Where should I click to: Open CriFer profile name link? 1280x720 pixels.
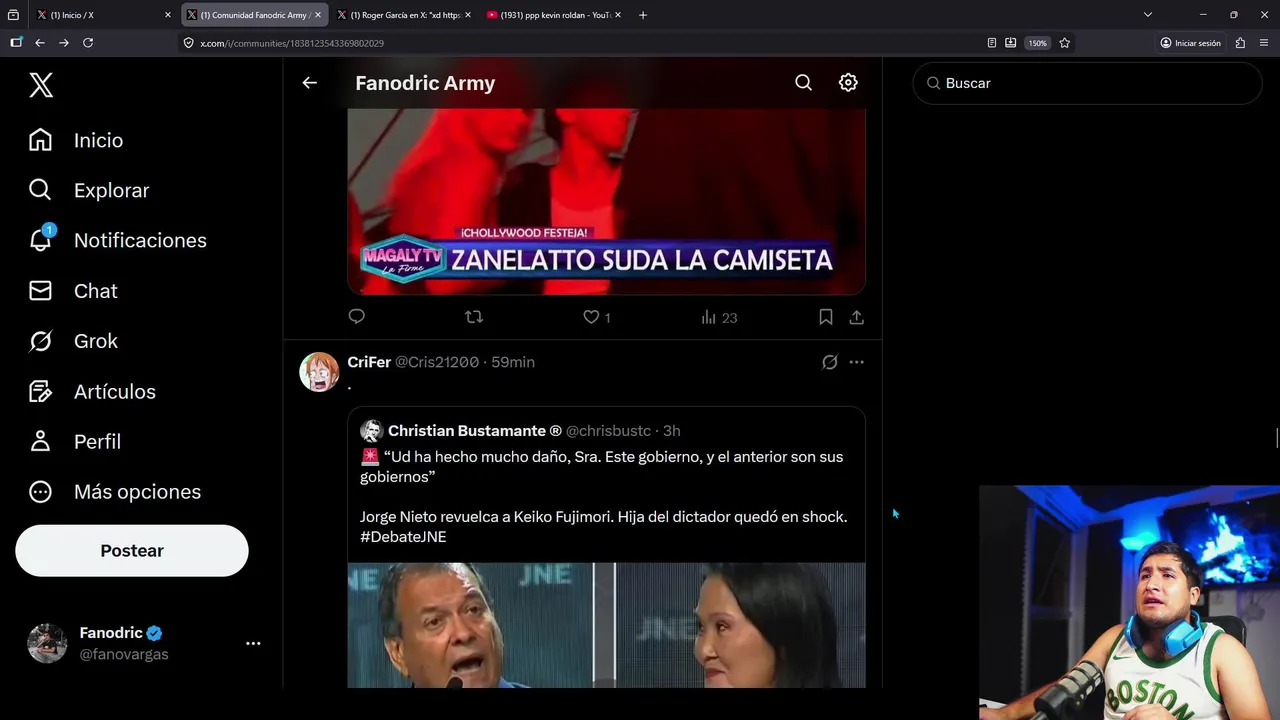point(369,362)
